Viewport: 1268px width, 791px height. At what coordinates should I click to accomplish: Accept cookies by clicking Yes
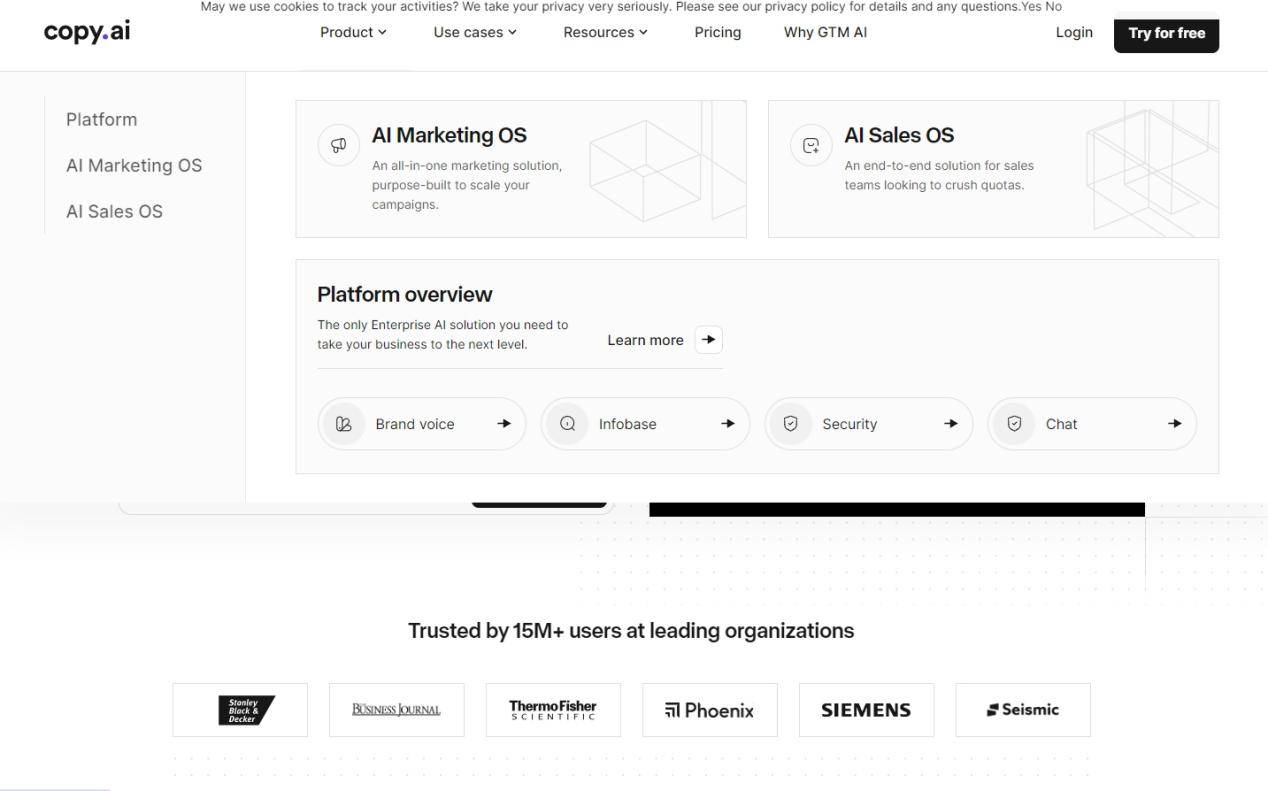pyautogui.click(x=1031, y=6)
